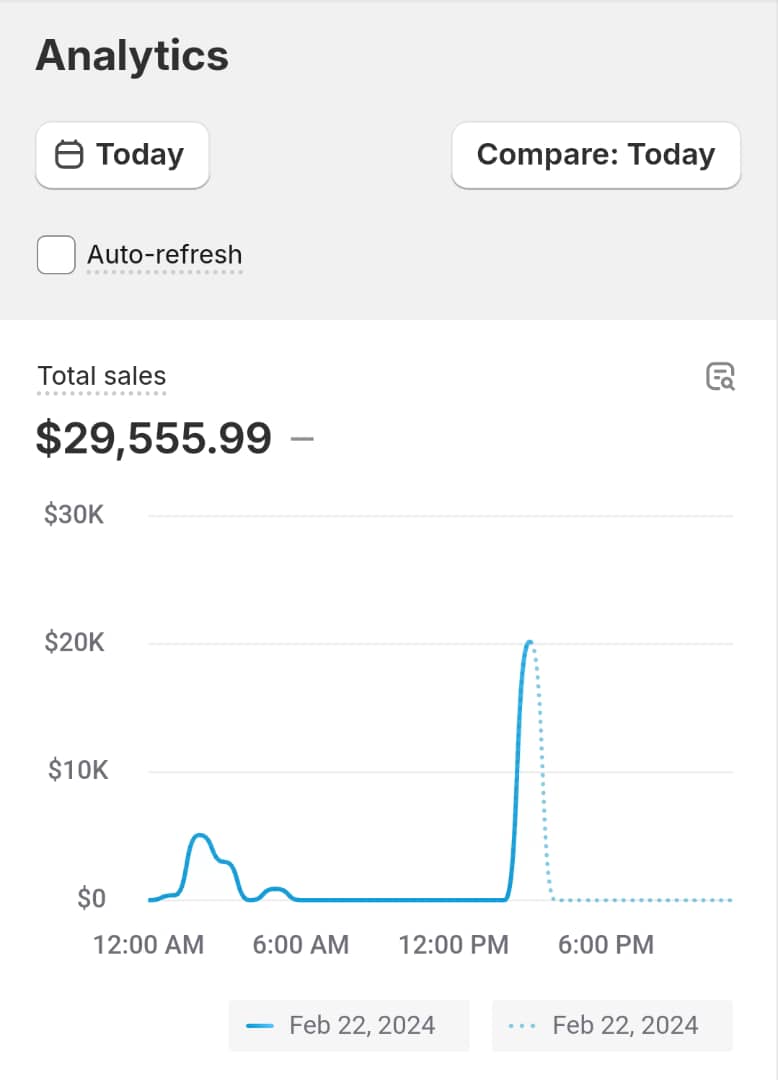Click the calendar icon beside Today
Screen dimensions: 778x1080
(x=69, y=155)
